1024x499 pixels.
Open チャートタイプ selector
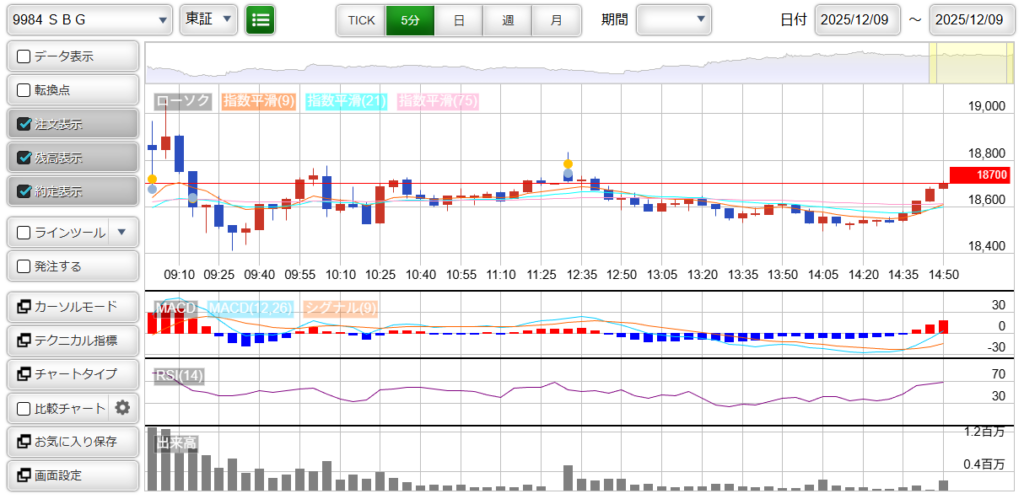tap(72, 374)
